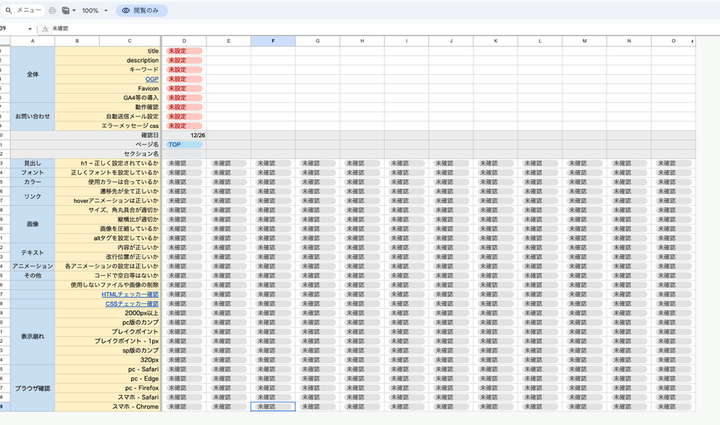Select the 全体 merged category cell
Screen dimensions: 720x425
coord(32,73)
